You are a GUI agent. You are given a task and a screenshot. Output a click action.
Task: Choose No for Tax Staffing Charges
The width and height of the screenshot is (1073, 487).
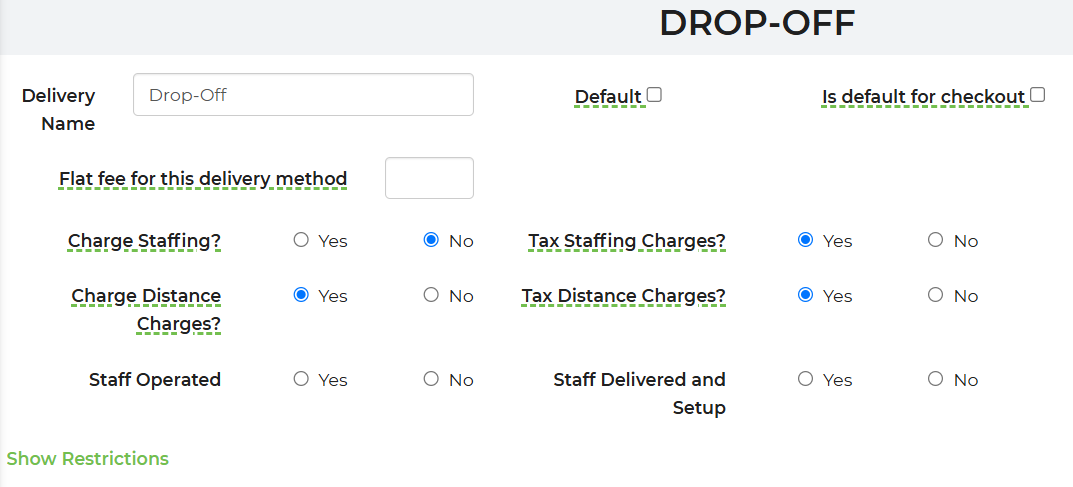[x=935, y=240]
